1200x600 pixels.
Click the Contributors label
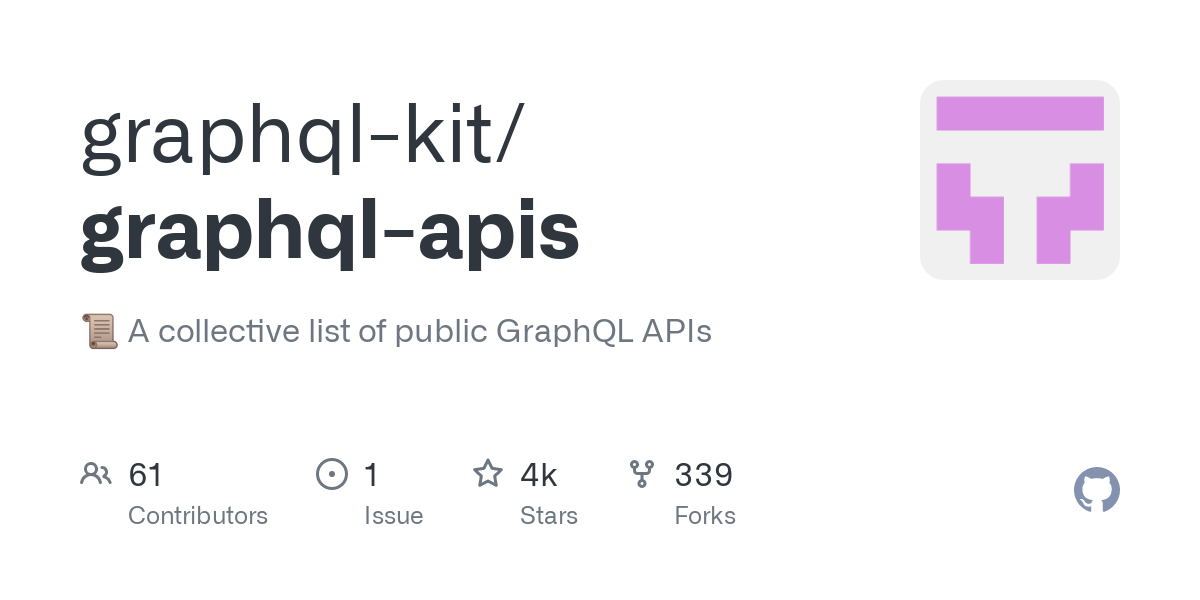pos(198,516)
